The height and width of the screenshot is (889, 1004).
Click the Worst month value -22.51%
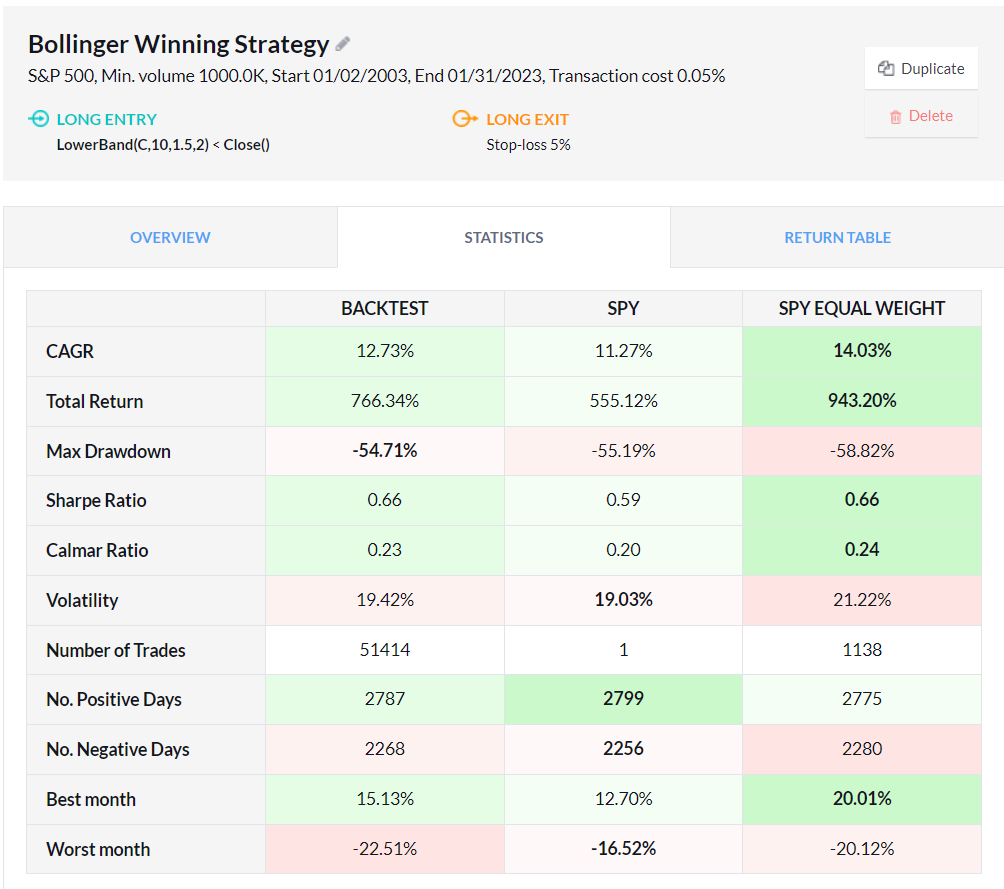(384, 848)
